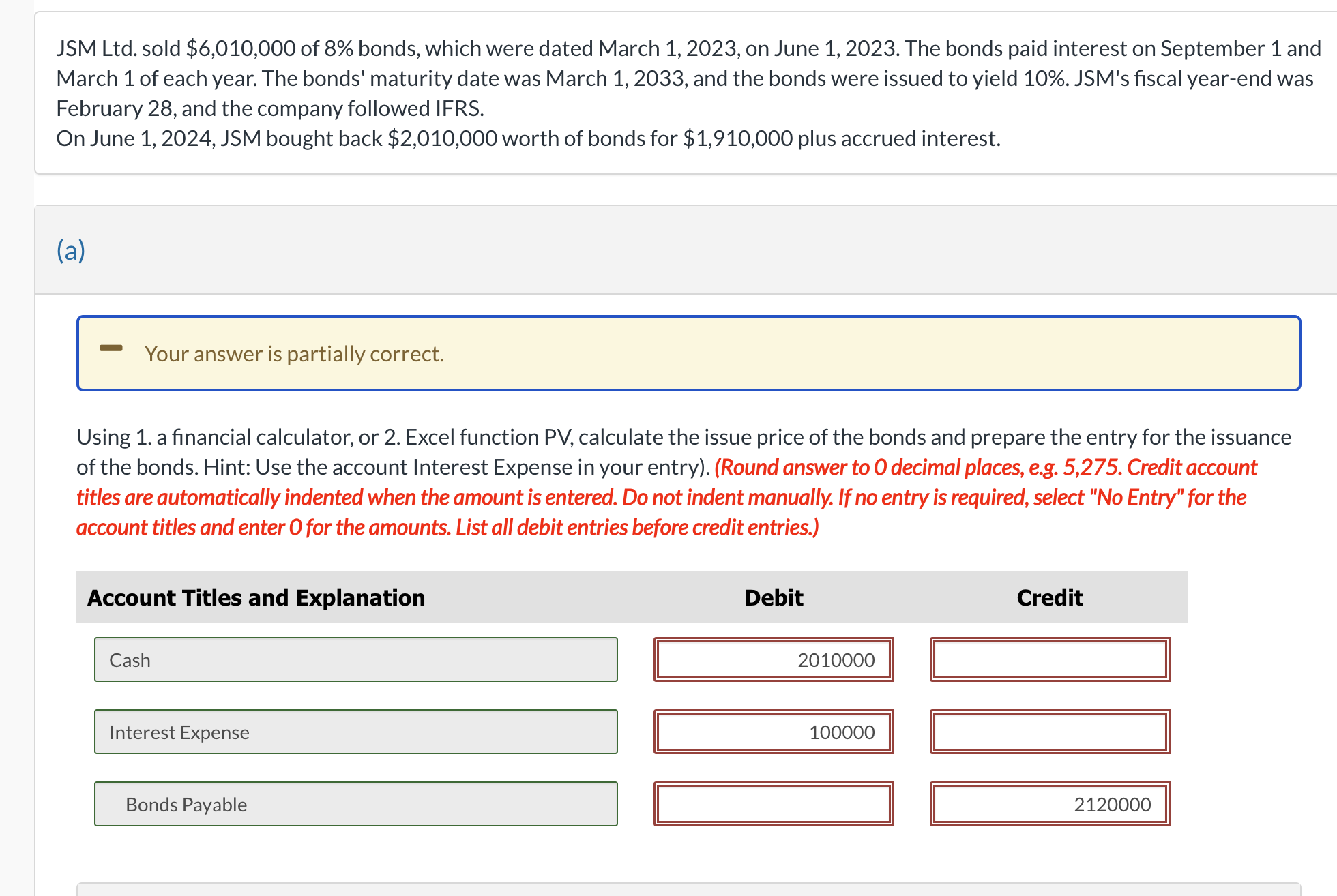Screen dimensions: 1337x896
Task: Select the Interest Expense debit field showing 100000
Action: [774, 732]
